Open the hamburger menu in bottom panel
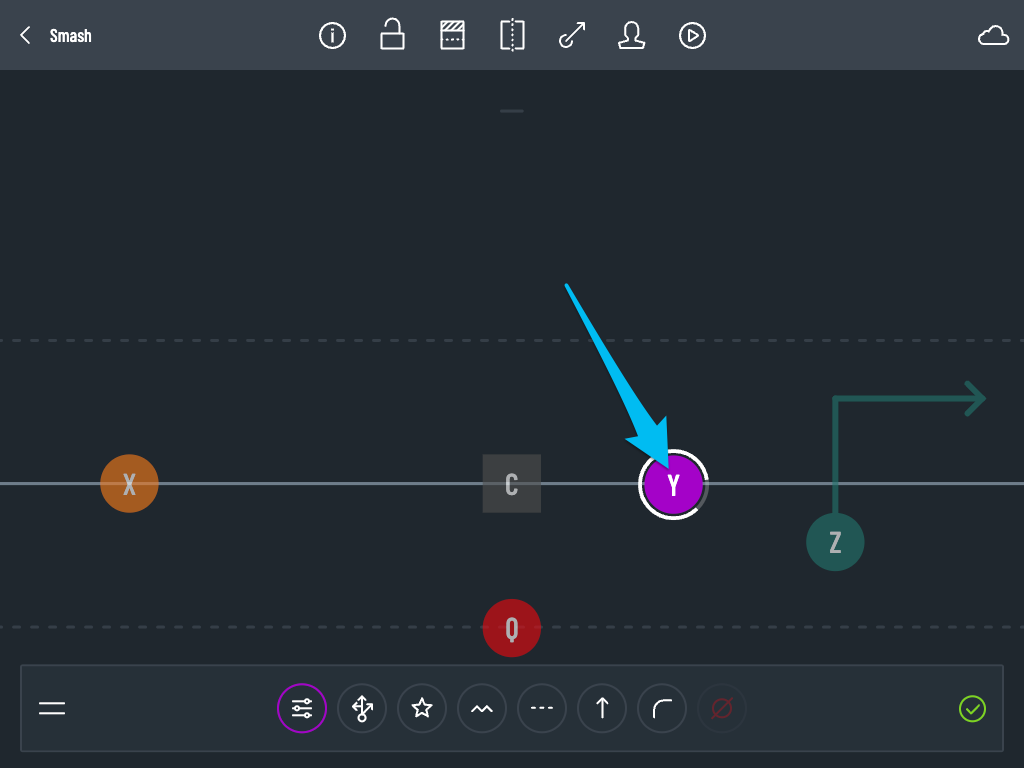1024x768 pixels. pyautogui.click(x=52, y=708)
